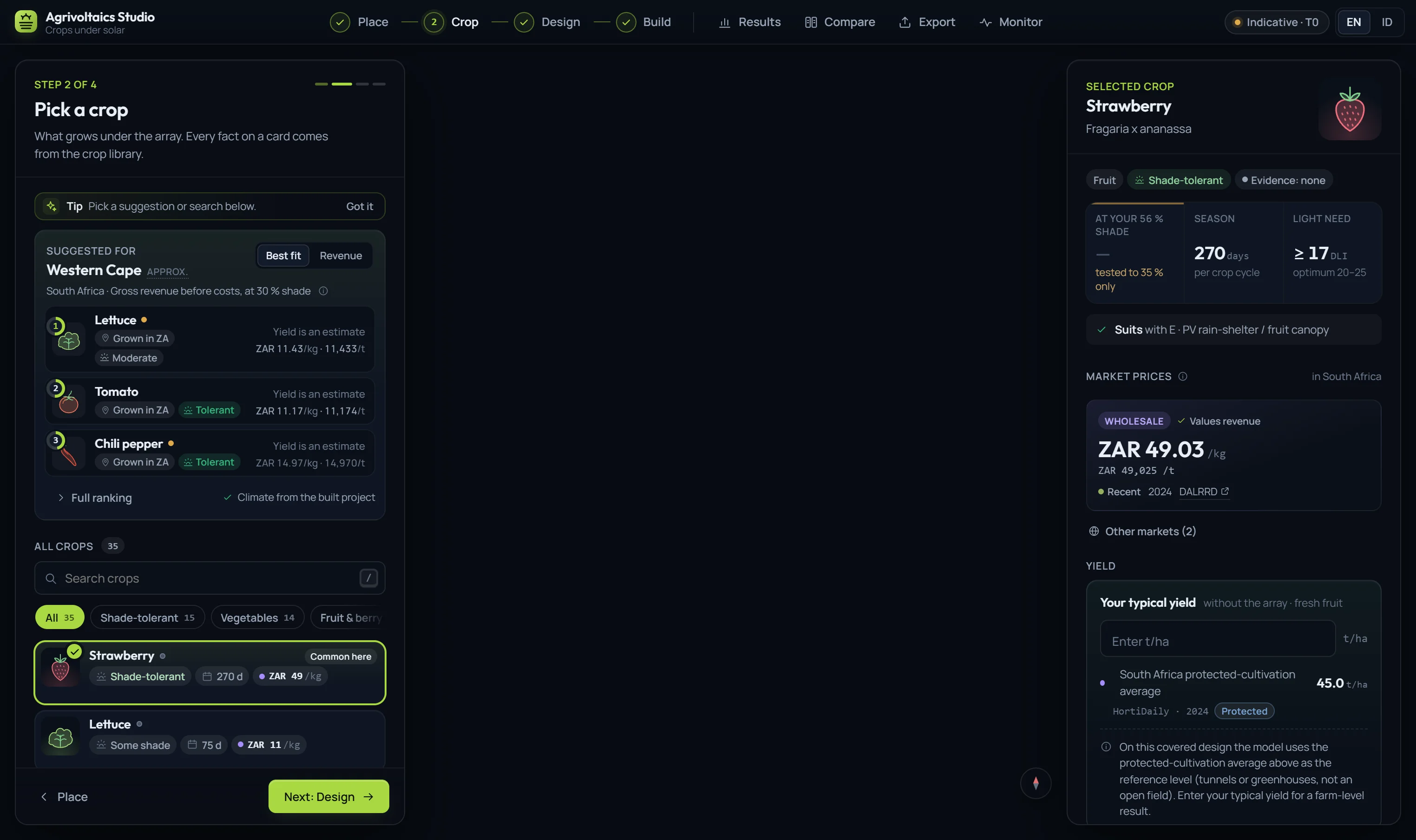Viewport: 1416px width, 840px height.
Task: Filter by Shade-tolerant 15 chip
Action: pyautogui.click(x=147, y=617)
